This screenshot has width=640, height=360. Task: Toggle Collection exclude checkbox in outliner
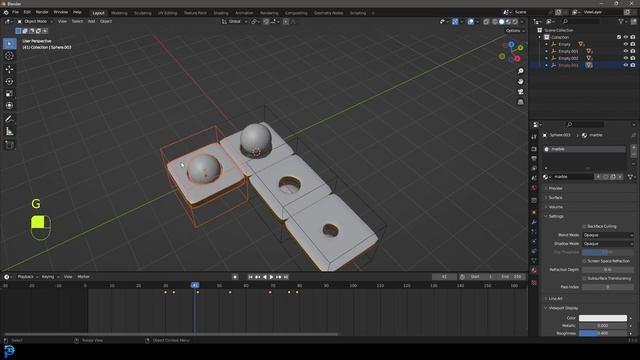click(x=619, y=37)
